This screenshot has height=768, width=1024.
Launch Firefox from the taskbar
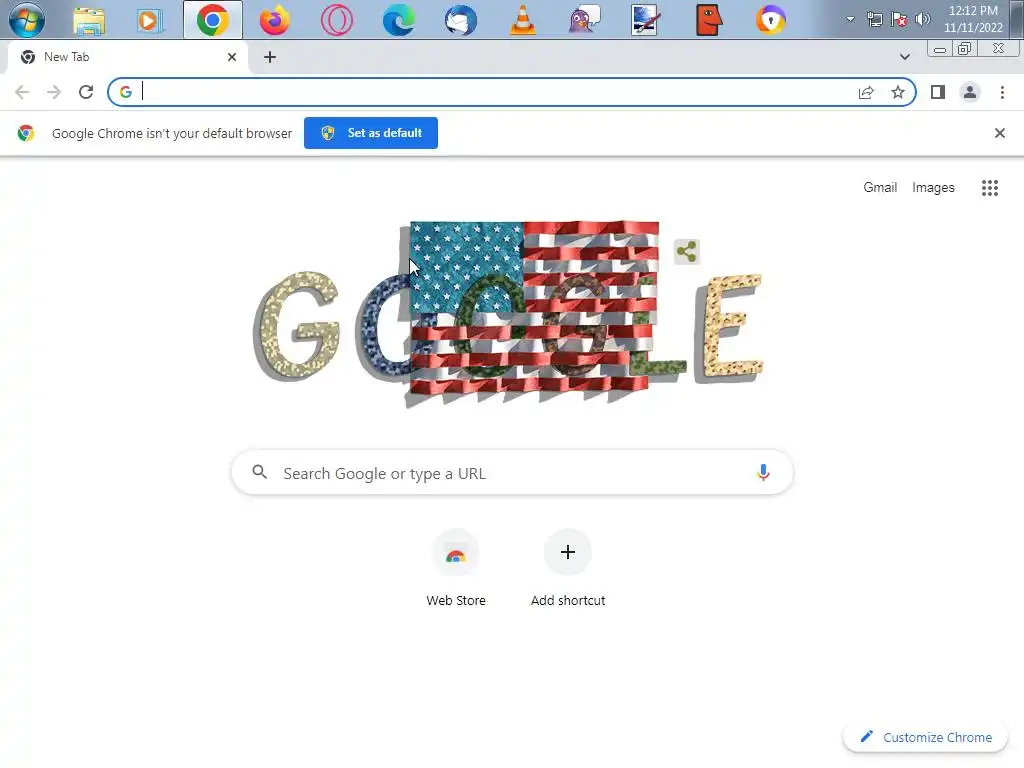coord(274,20)
